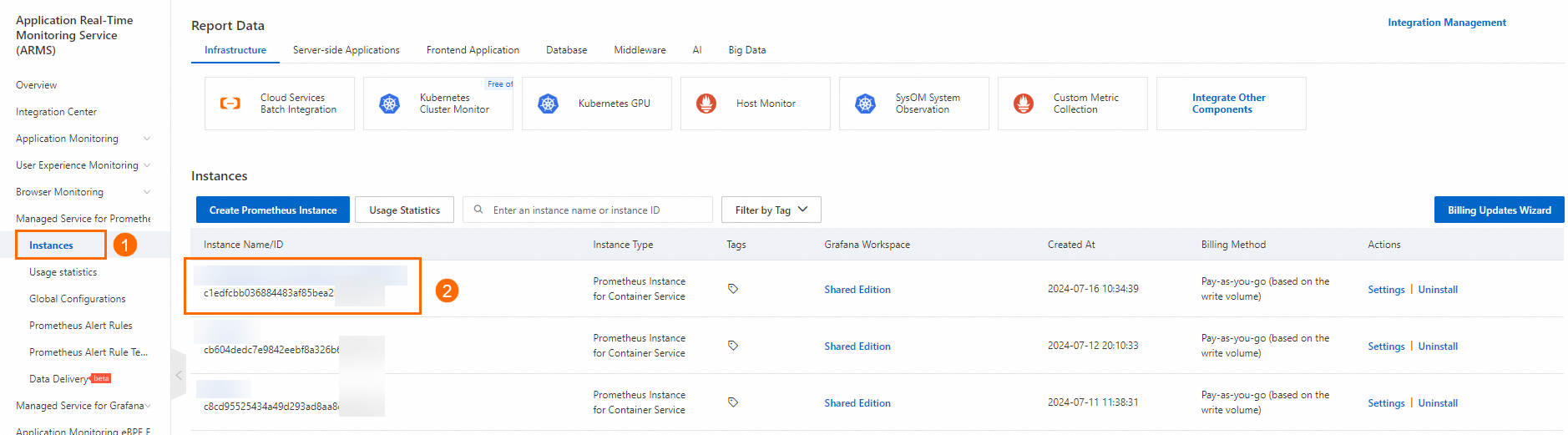Open Settings for the 2024-07-11 instance

pos(1386,403)
